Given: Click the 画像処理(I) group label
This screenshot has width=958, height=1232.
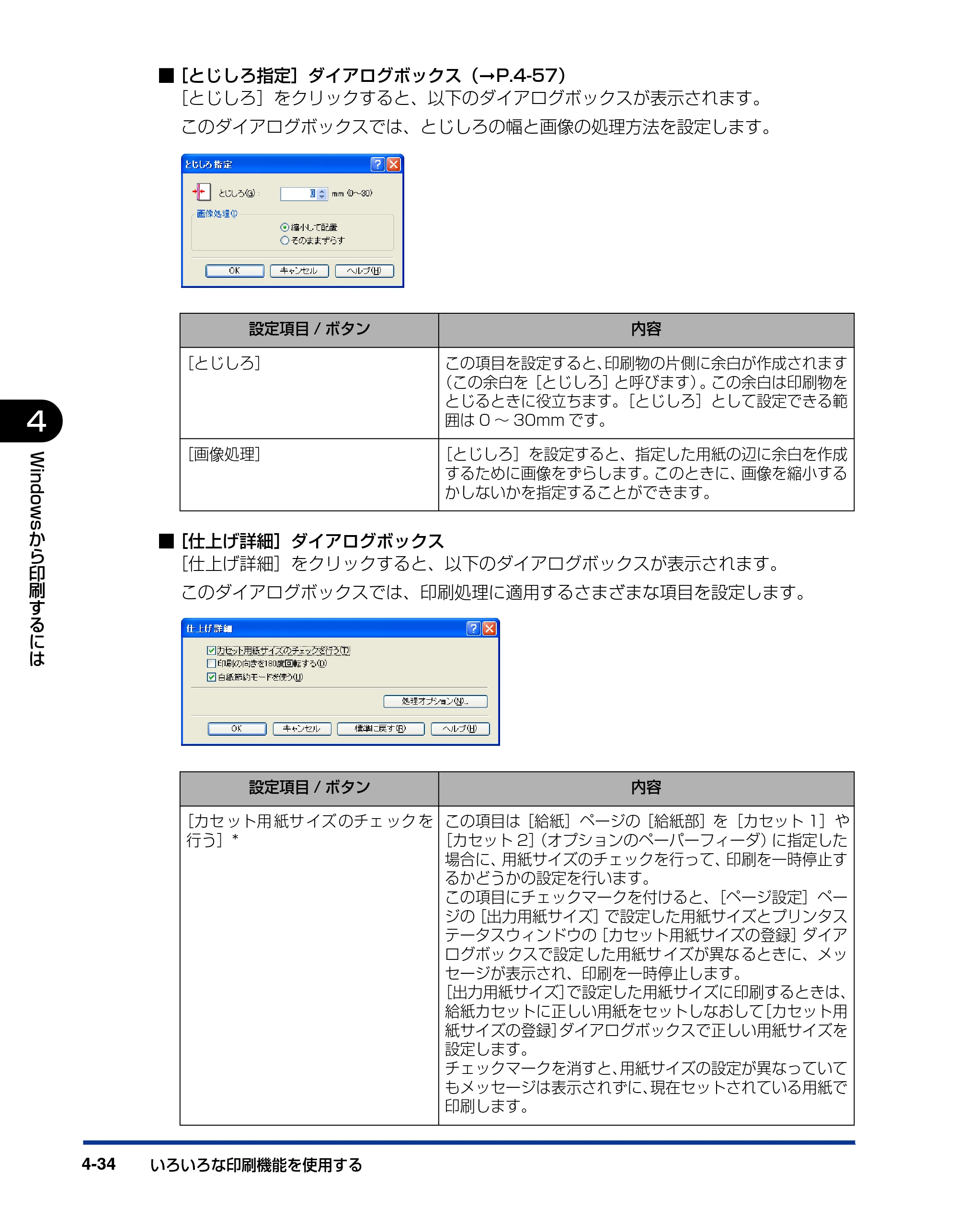Looking at the screenshot, I should click(217, 214).
